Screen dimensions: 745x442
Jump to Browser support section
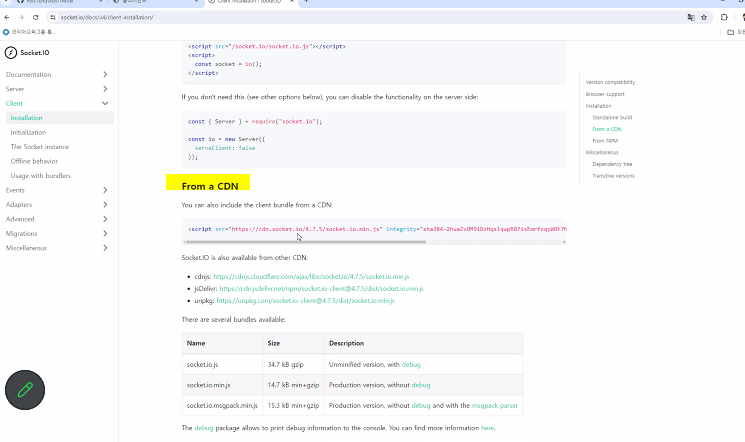[605, 94]
